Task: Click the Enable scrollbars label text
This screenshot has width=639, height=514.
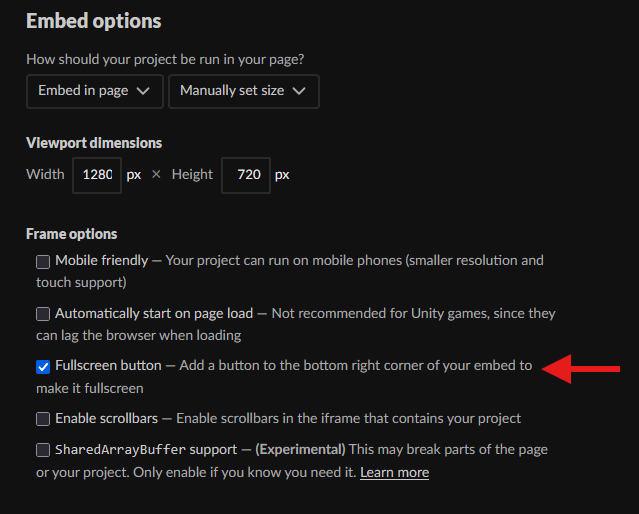Action: 106,419
